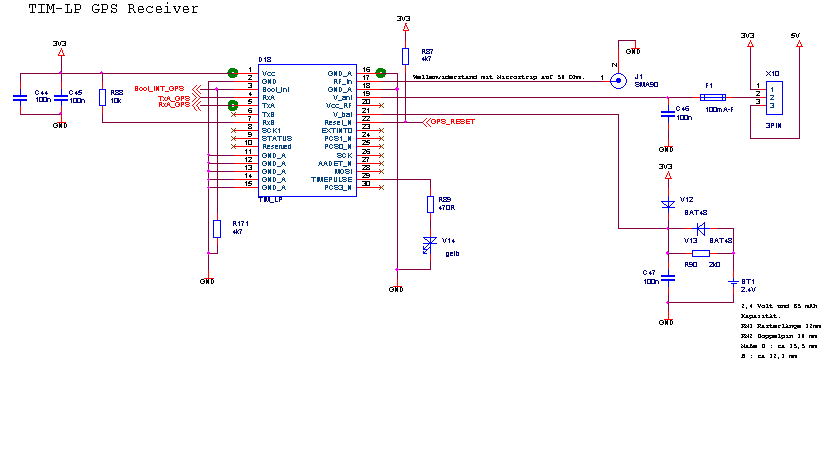Image resolution: width=827 pixels, height=458 pixels.
Task: Select the gelb label next to V14
Action: pos(452,254)
